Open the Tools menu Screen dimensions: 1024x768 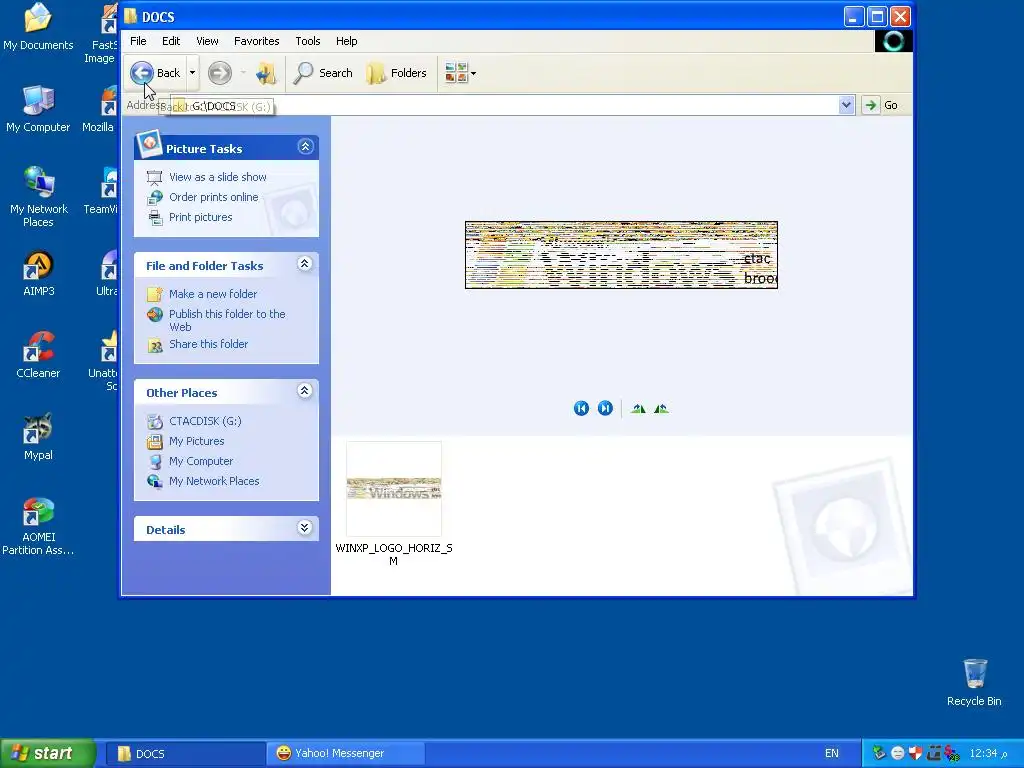(308, 41)
